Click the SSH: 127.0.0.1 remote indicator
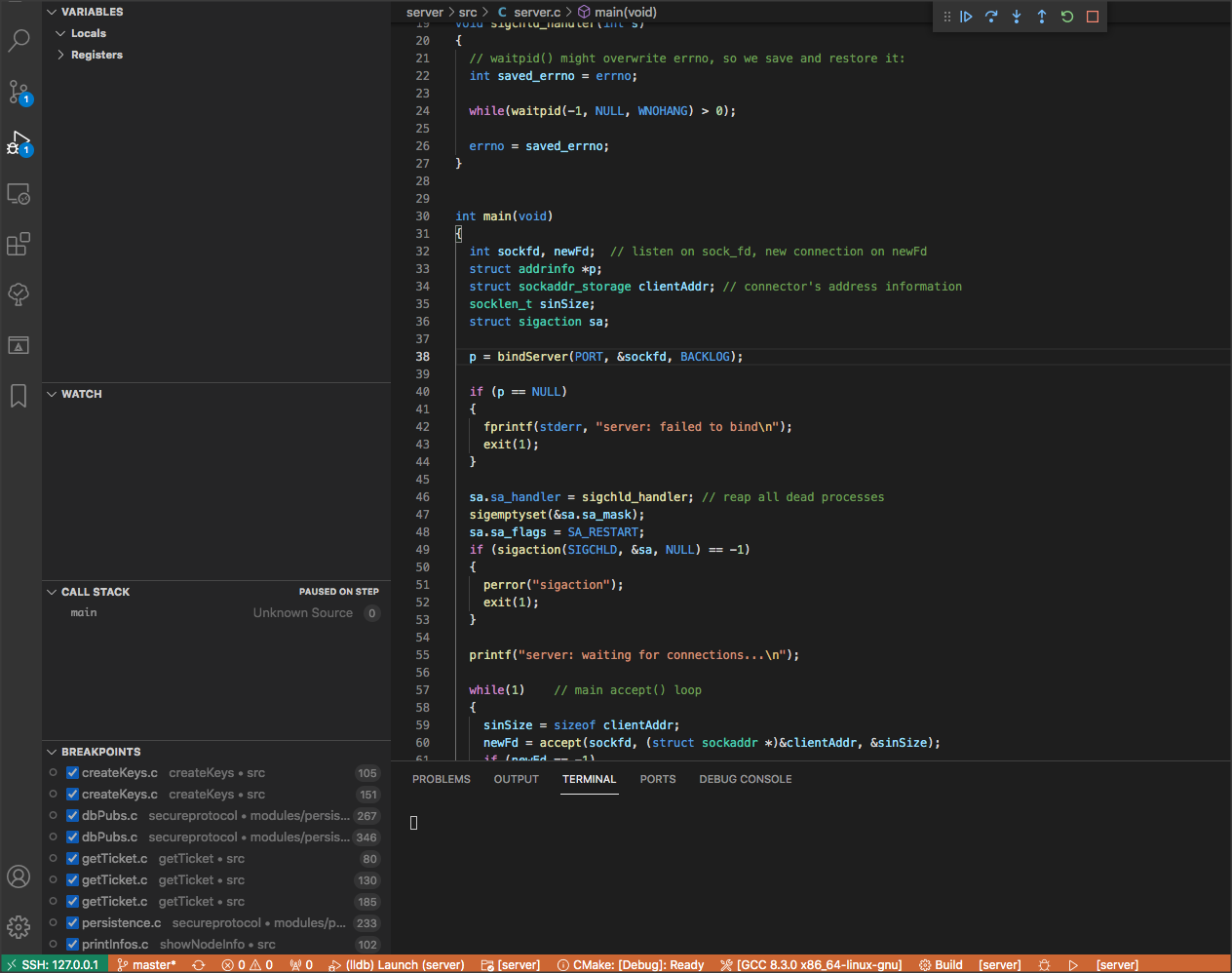 coord(53,964)
